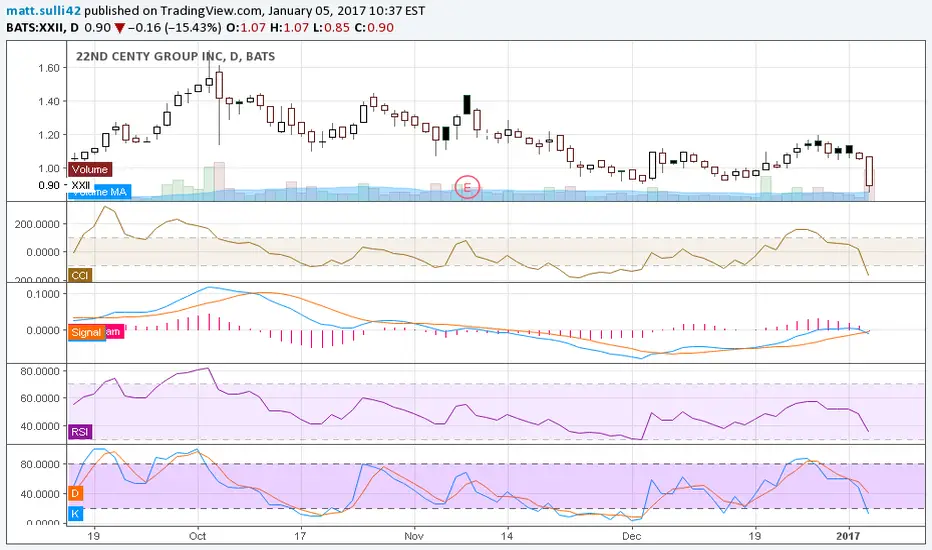Click the Oct label on time axis
Screen dimensions: 932x550
[197, 536]
